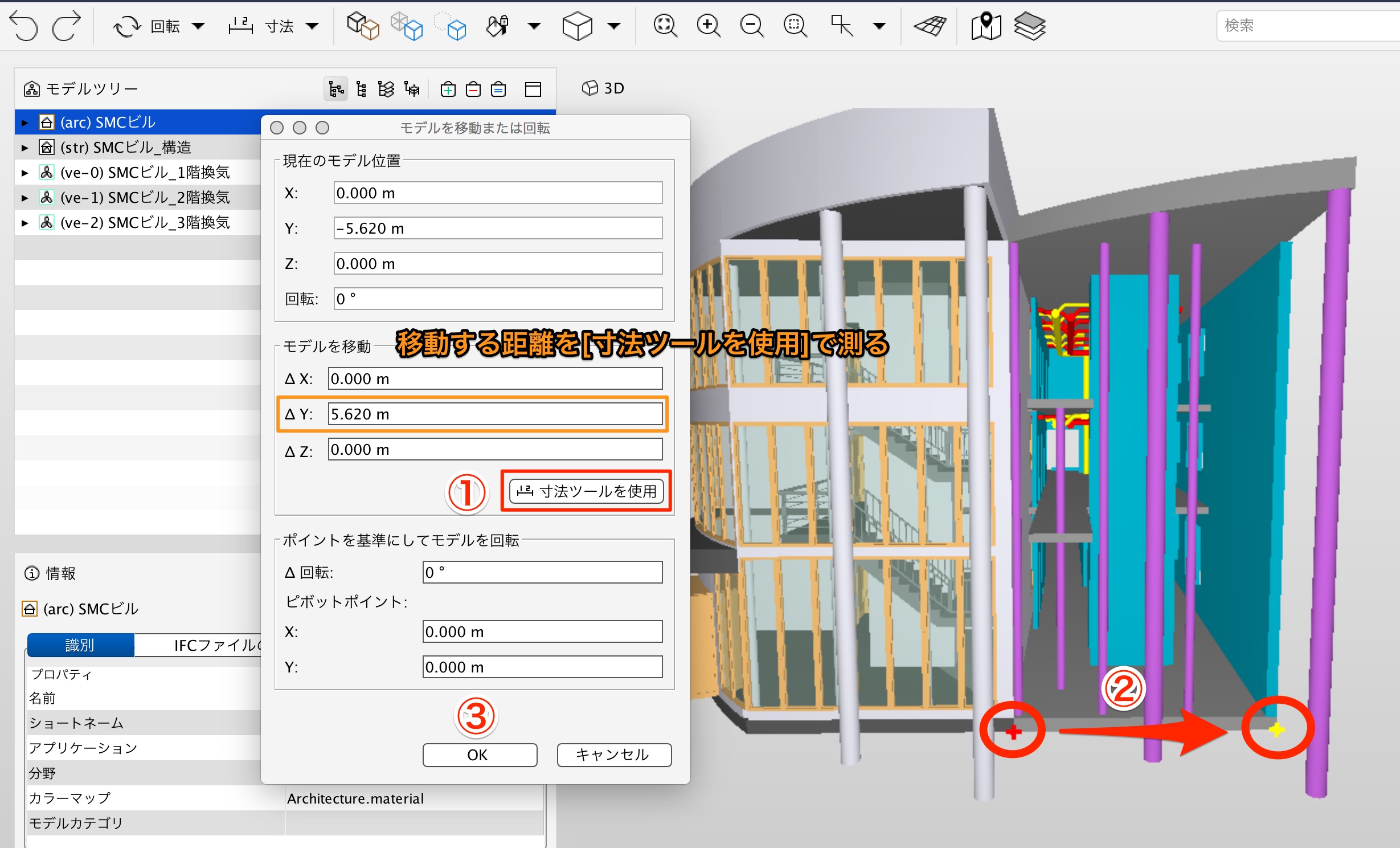Click the grid plane icon
This screenshot has width=1400, height=848.
tap(930, 26)
